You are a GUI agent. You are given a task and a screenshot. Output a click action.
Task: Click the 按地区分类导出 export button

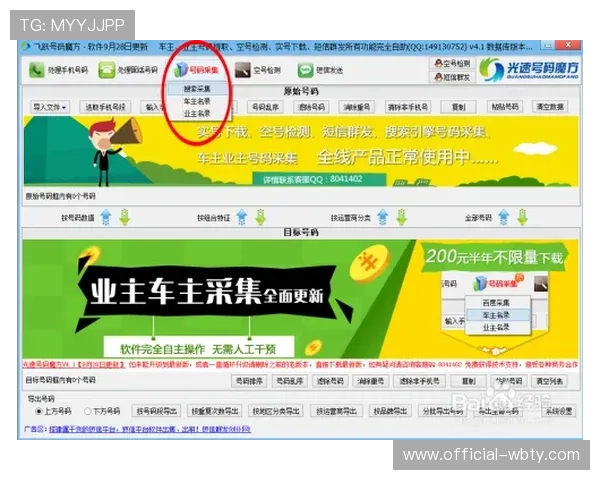pyautogui.click(x=276, y=411)
